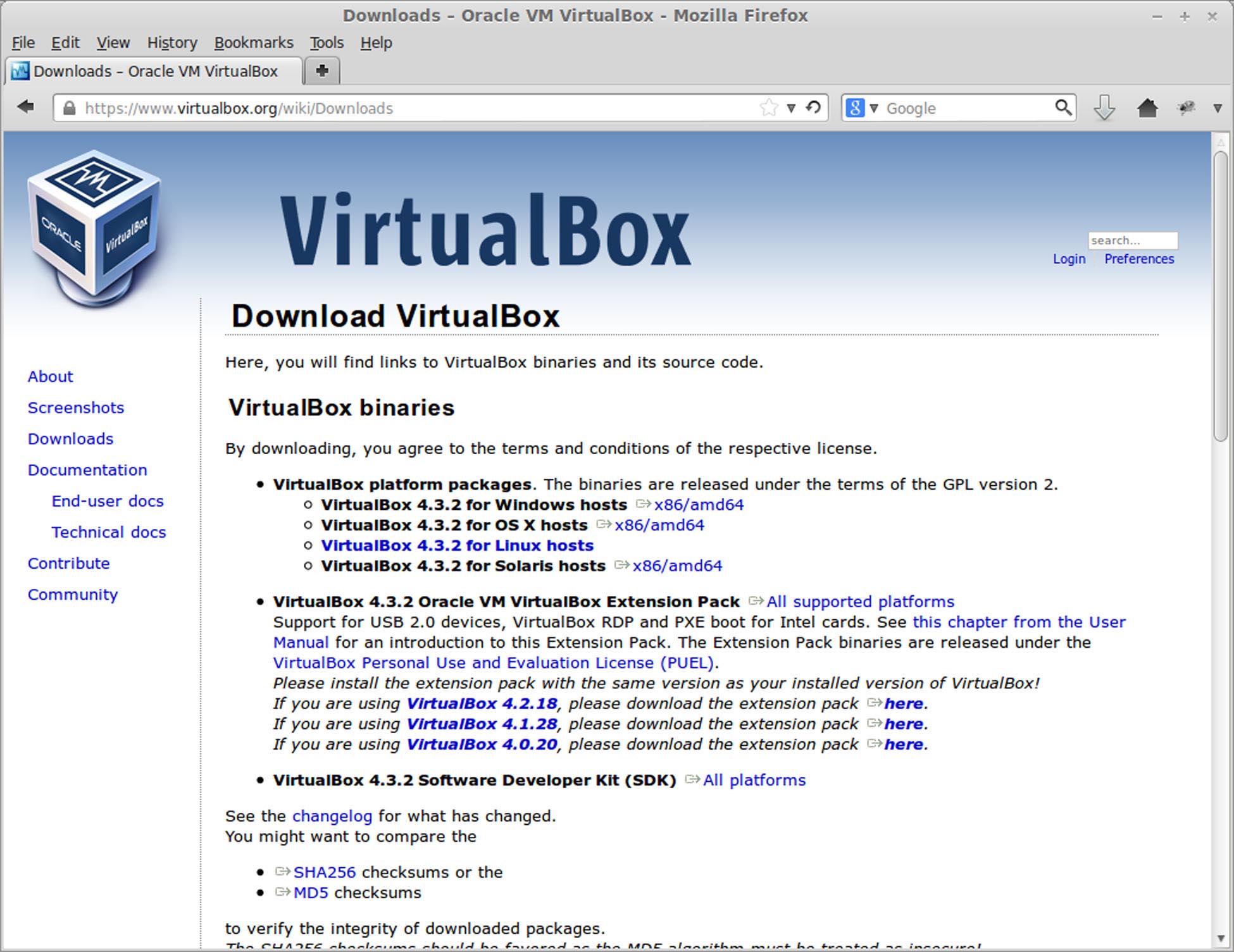Open the SHA256 checksums link
Screen dimensions: 1234x952
point(324,872)
